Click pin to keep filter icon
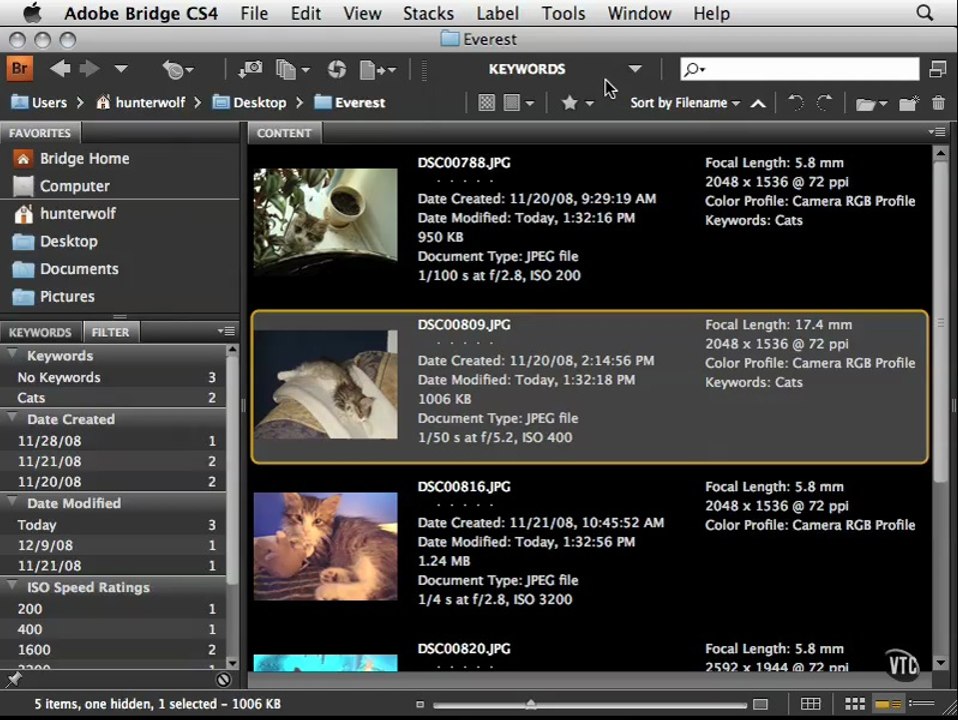Screen dimensions: 958x720 [13, 678]
